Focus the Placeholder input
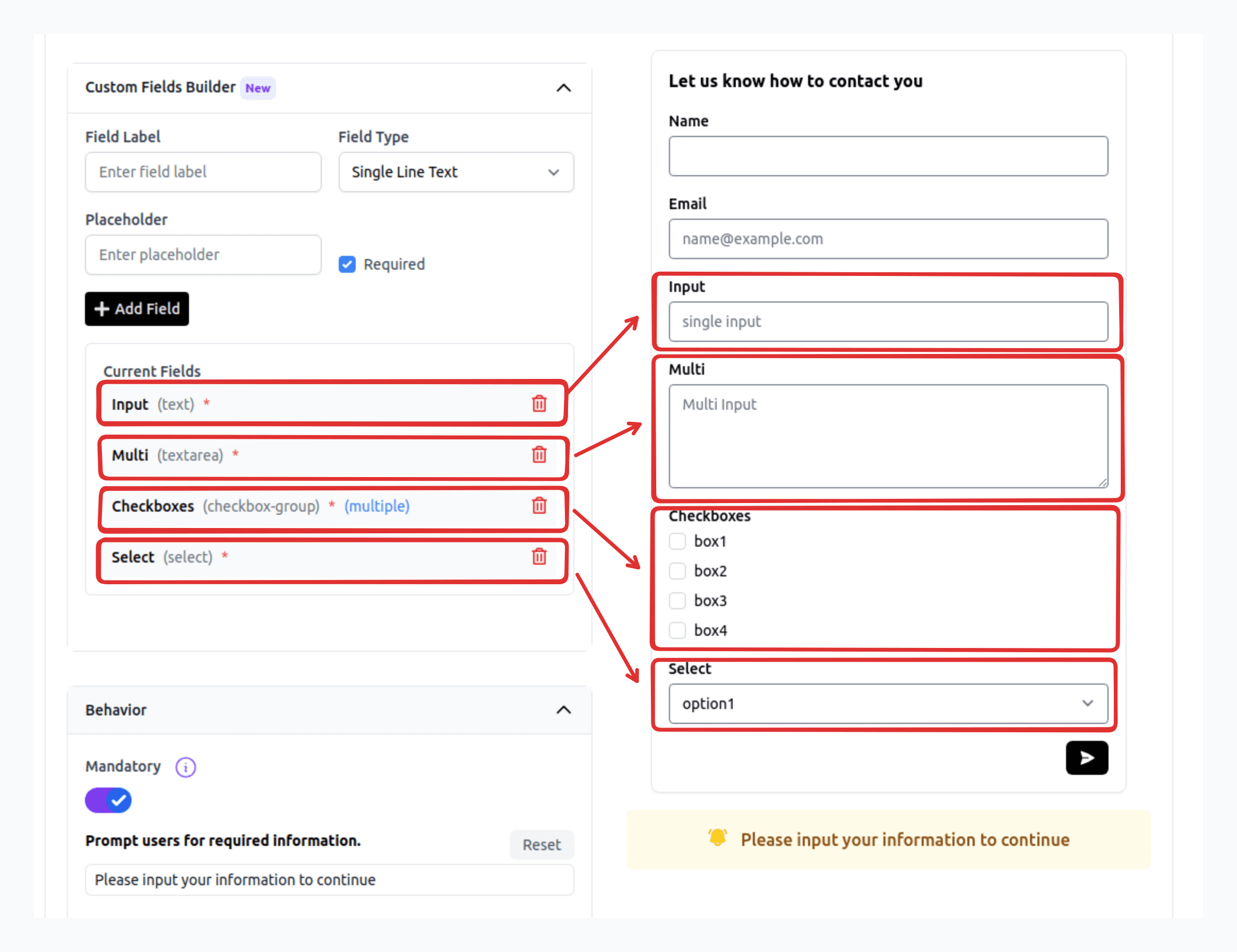Viewport: 1237px width, 952px height. [x=203, y=255]
